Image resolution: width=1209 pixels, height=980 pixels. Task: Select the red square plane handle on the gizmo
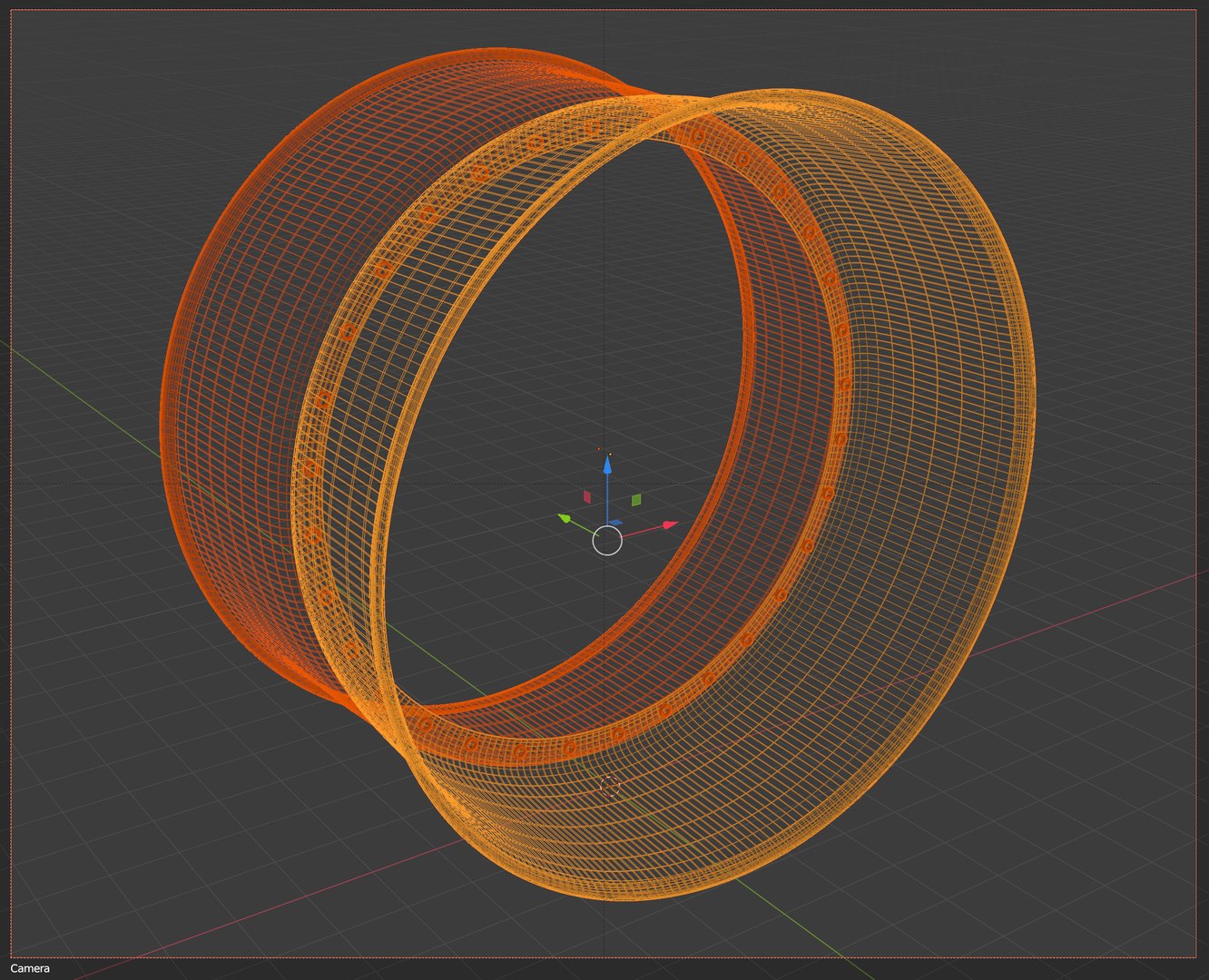(x=587, y=496)
